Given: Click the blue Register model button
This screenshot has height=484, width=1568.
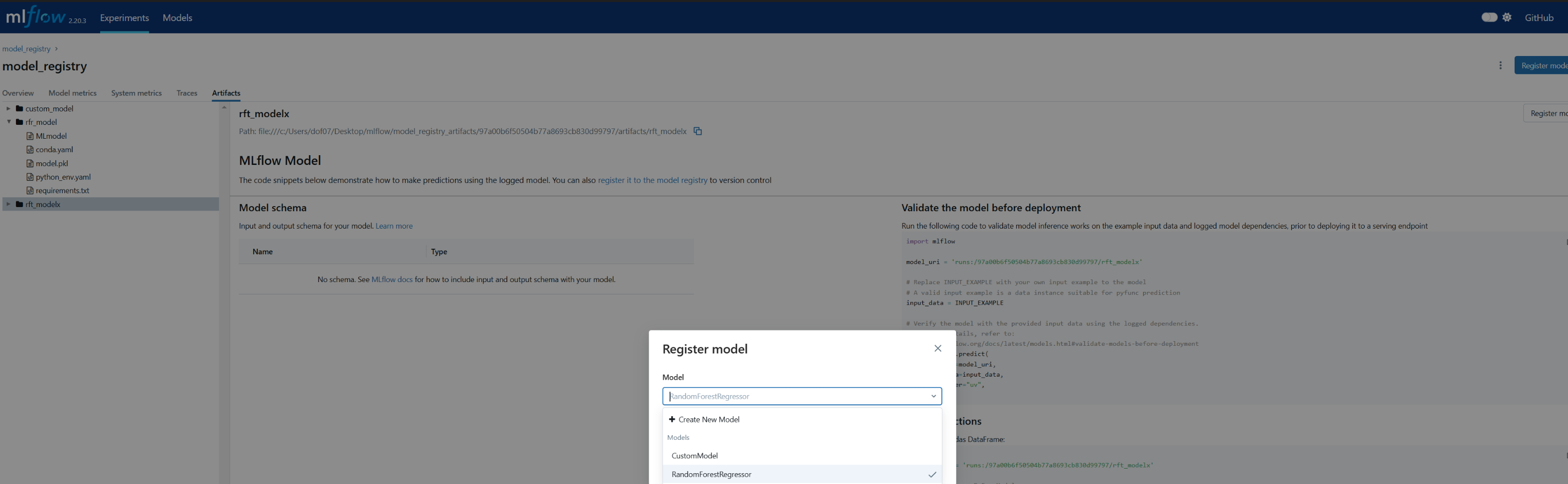Looking at the screenshot, I should coord(1541,65).
